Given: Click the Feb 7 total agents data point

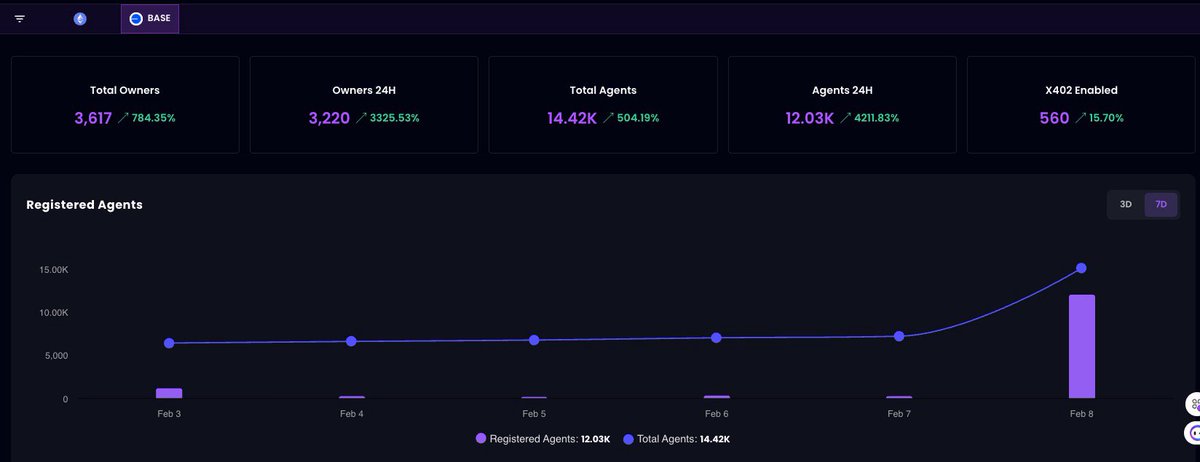Looking at the screenshot, I should point(899,336).
